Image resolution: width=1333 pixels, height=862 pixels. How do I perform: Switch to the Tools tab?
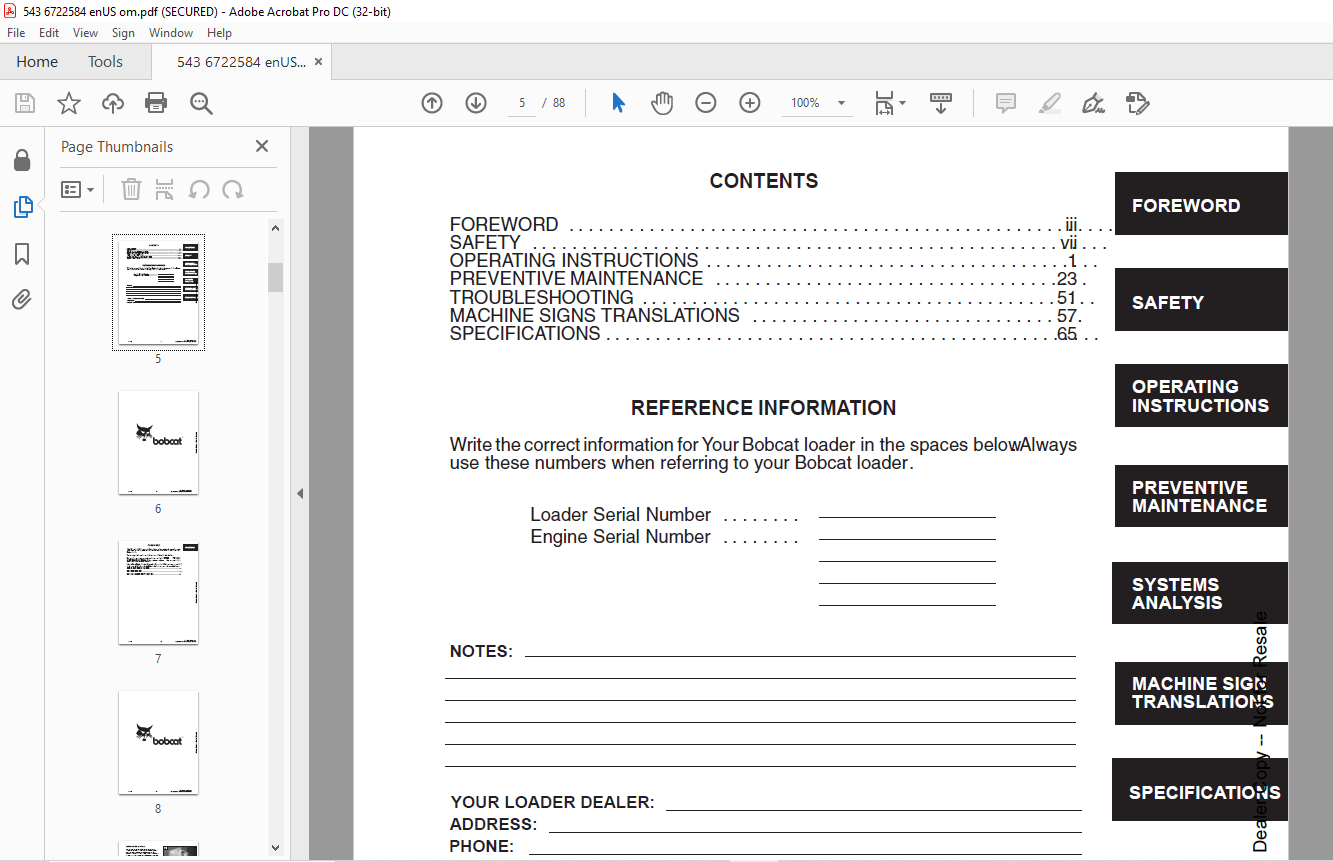105,62
